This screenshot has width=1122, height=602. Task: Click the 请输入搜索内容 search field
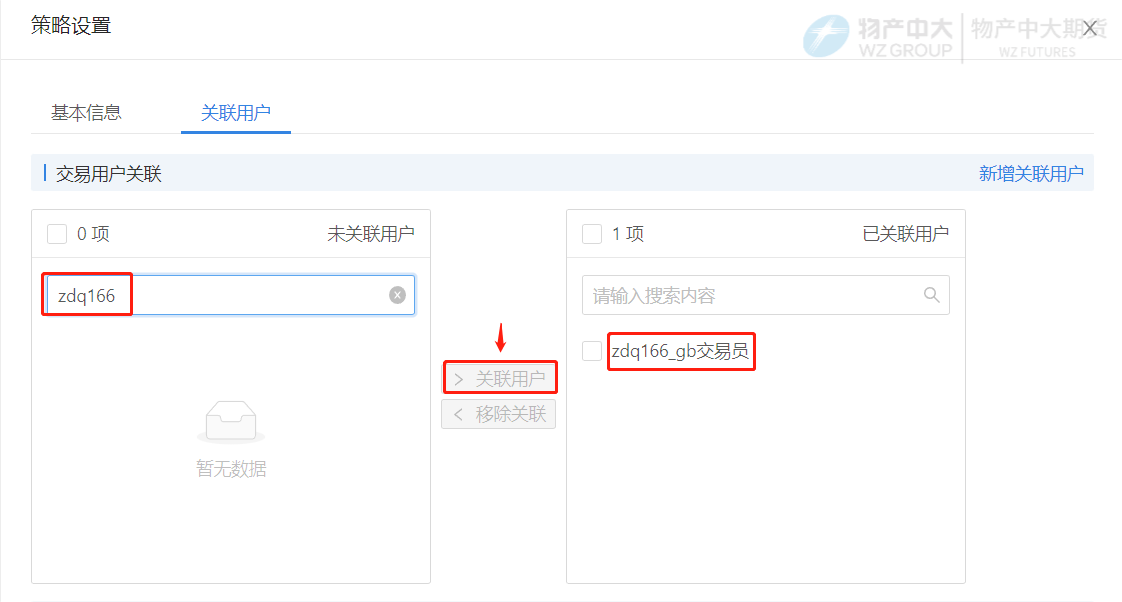tap(755, 296)
